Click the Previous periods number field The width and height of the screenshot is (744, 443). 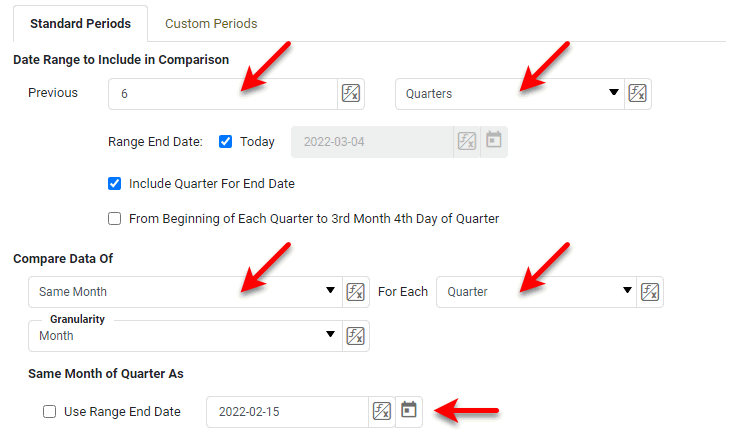pyautogui.click(x=222, y=94)
